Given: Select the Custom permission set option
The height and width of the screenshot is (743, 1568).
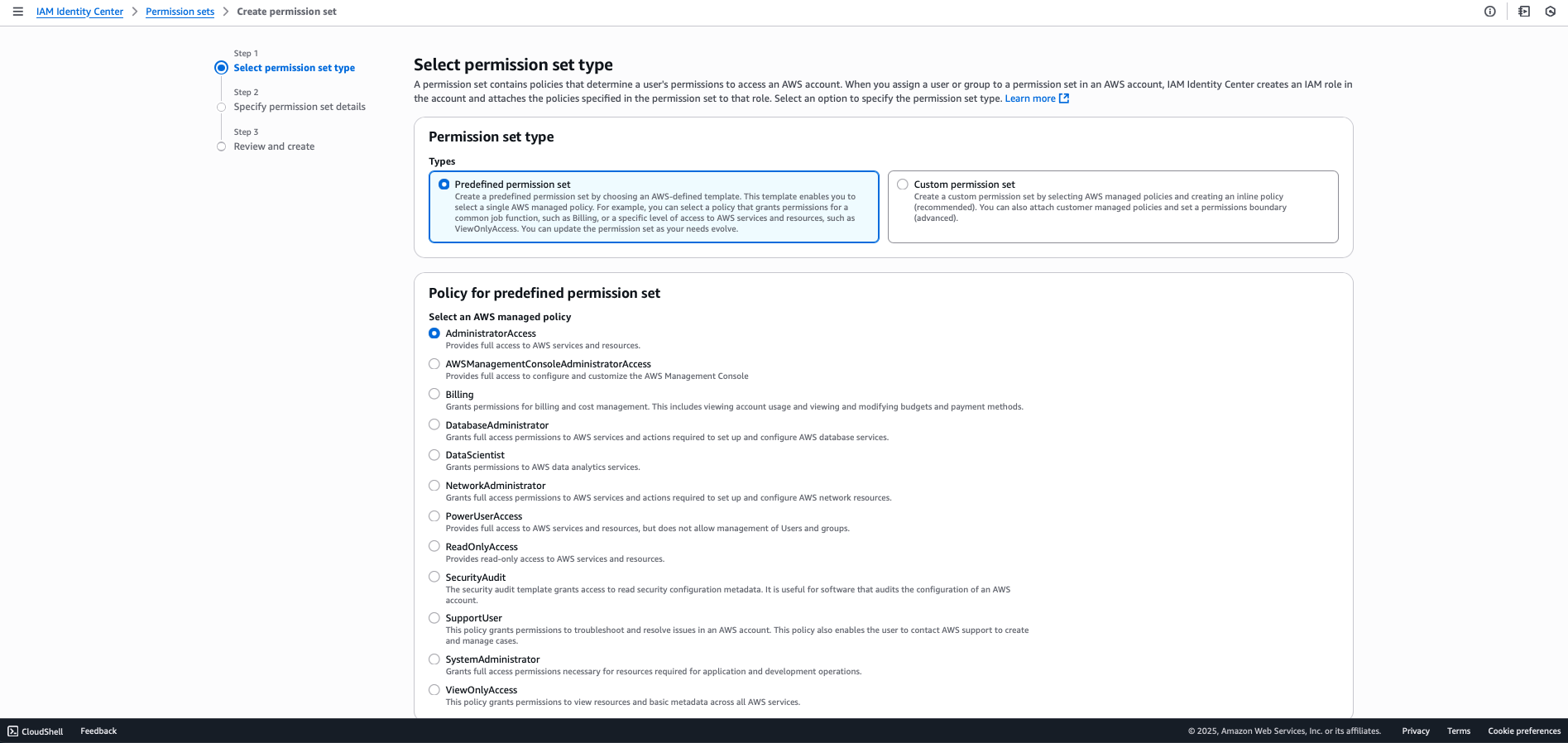Looking at the screenshot, I should pos(902,184).
